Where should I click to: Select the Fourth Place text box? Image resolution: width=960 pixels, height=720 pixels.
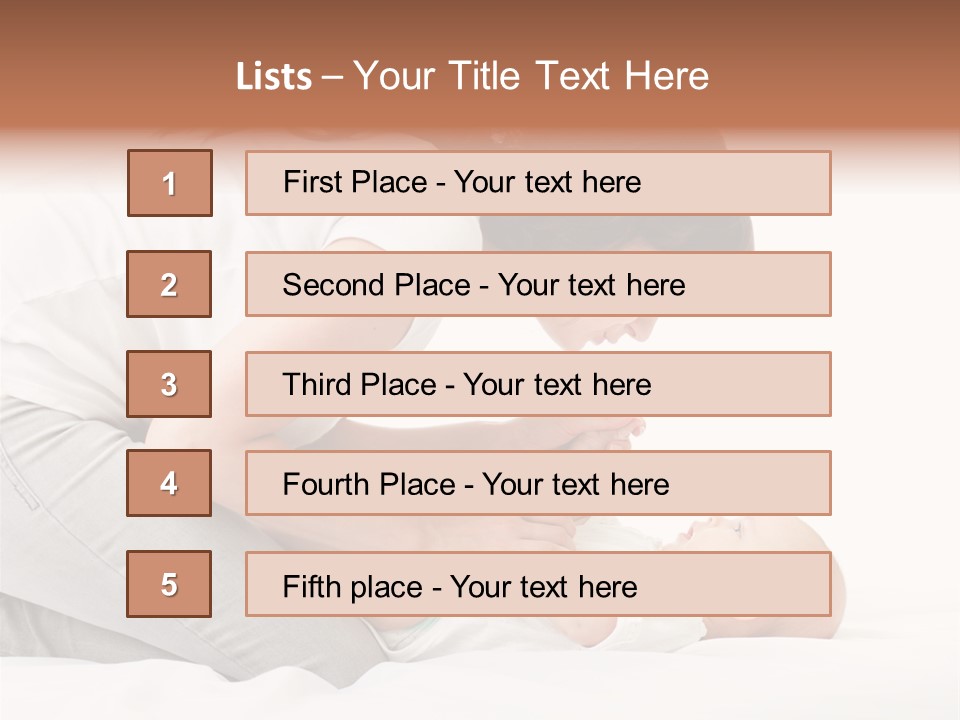(538, 484)
